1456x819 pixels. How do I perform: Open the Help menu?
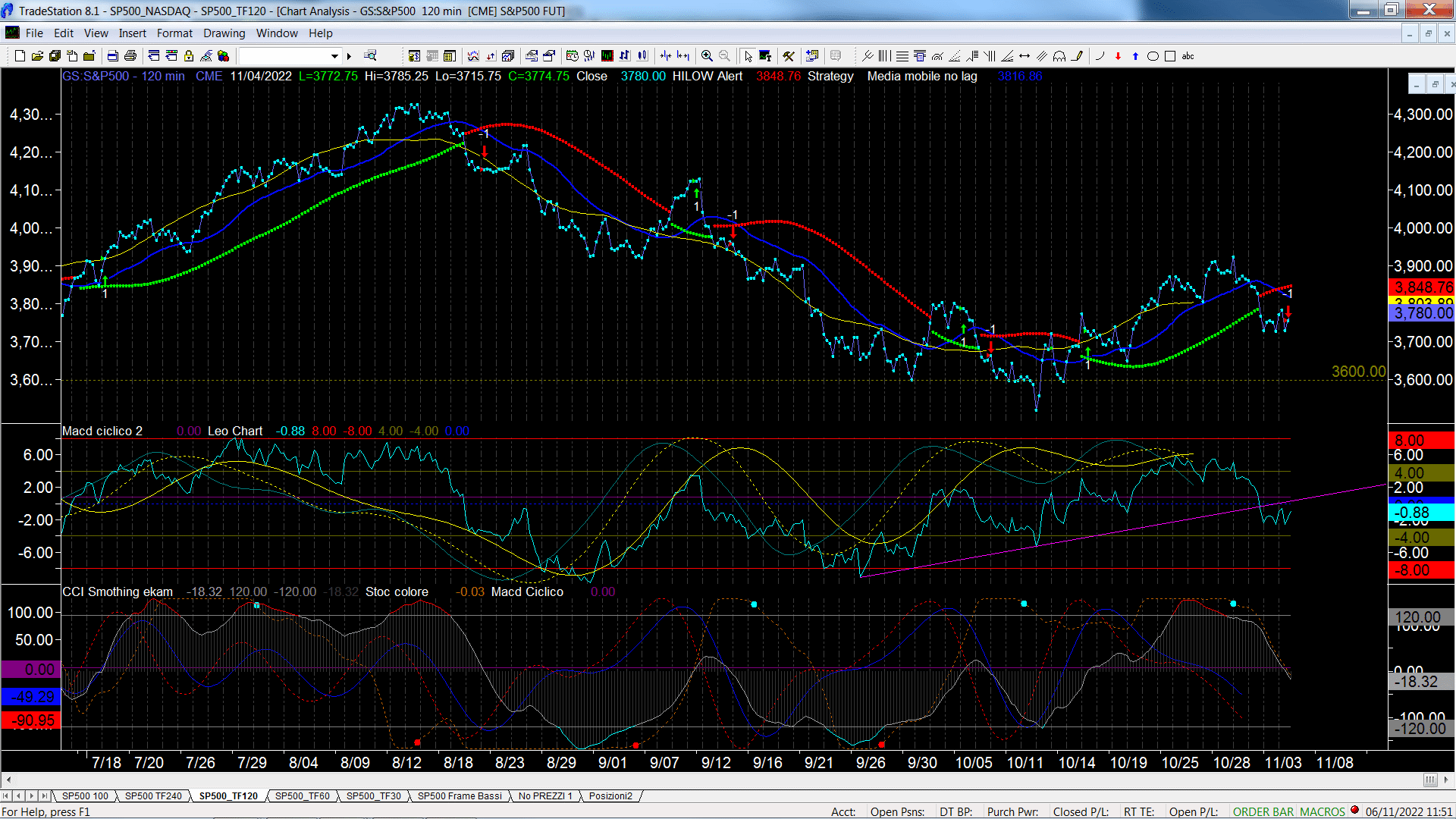321,33
